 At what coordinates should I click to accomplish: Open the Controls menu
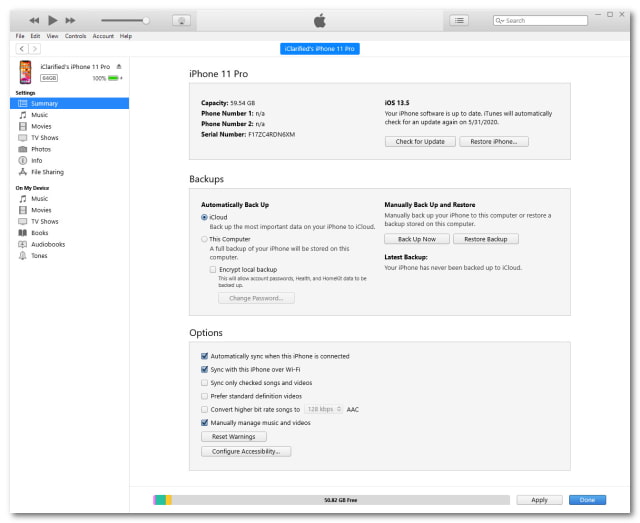pyautogui.click(x=76, y=36)
